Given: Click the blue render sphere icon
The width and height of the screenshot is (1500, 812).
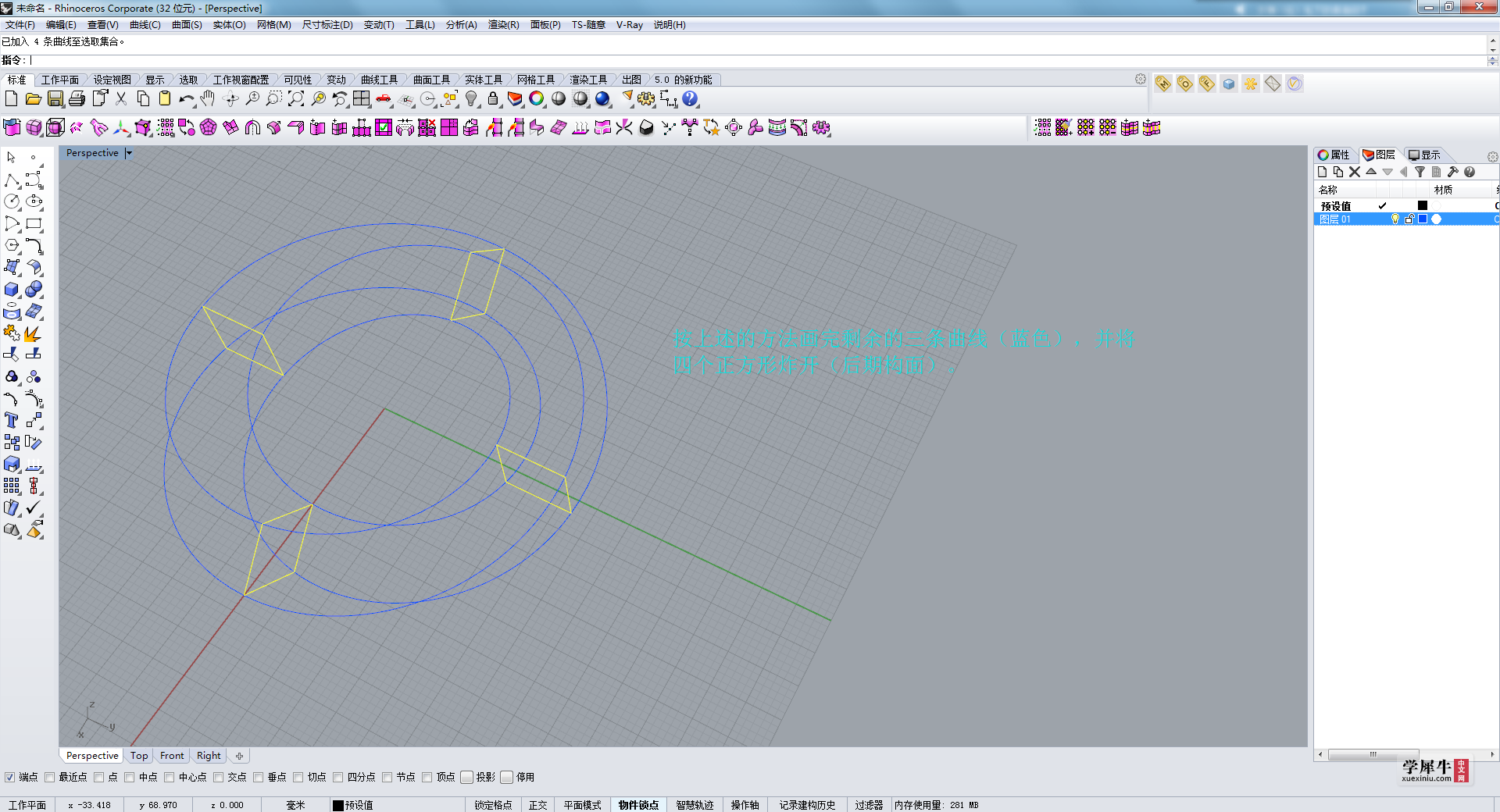Looking at the screenshot, I should [602, 98].
